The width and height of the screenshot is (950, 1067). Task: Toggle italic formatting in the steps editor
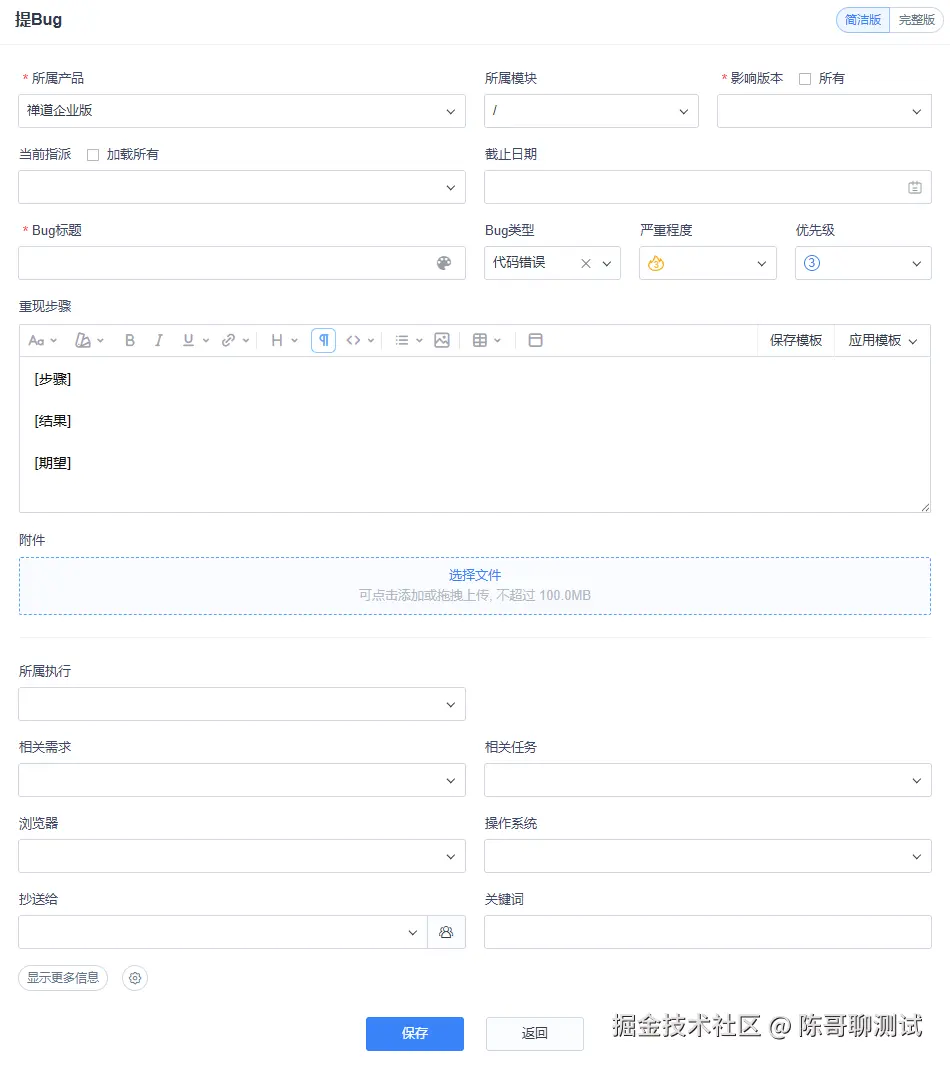tap(159, 340)
